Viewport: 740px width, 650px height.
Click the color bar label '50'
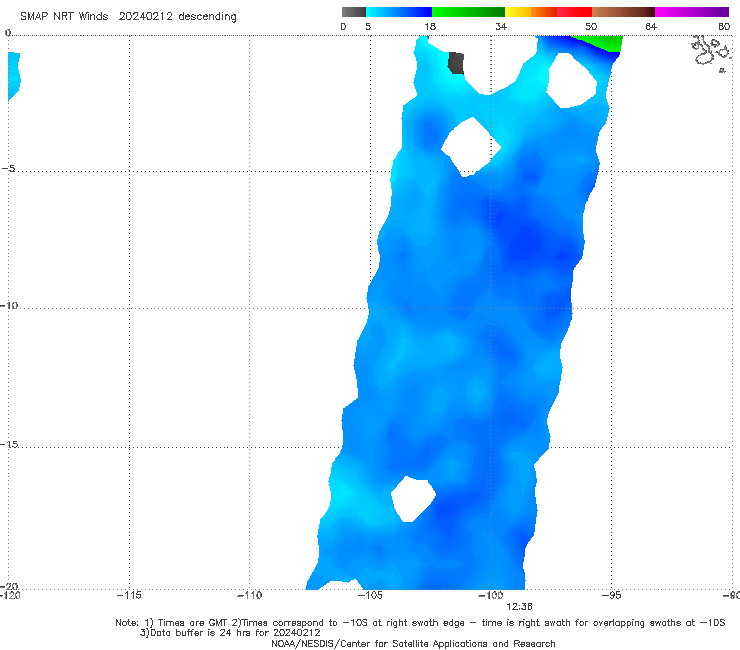tap(591, 26)
